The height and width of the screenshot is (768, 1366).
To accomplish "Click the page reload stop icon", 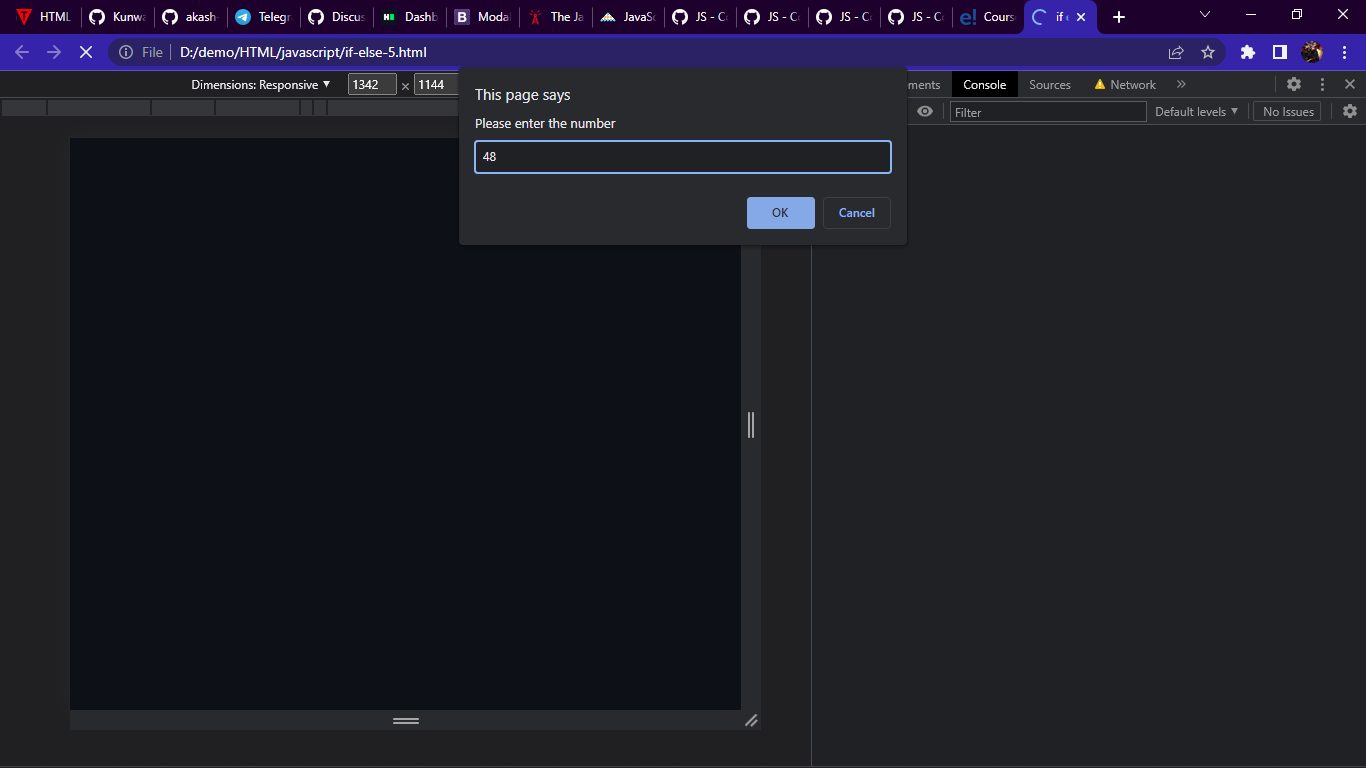I will pyautogui.click(x=86, y=52).
